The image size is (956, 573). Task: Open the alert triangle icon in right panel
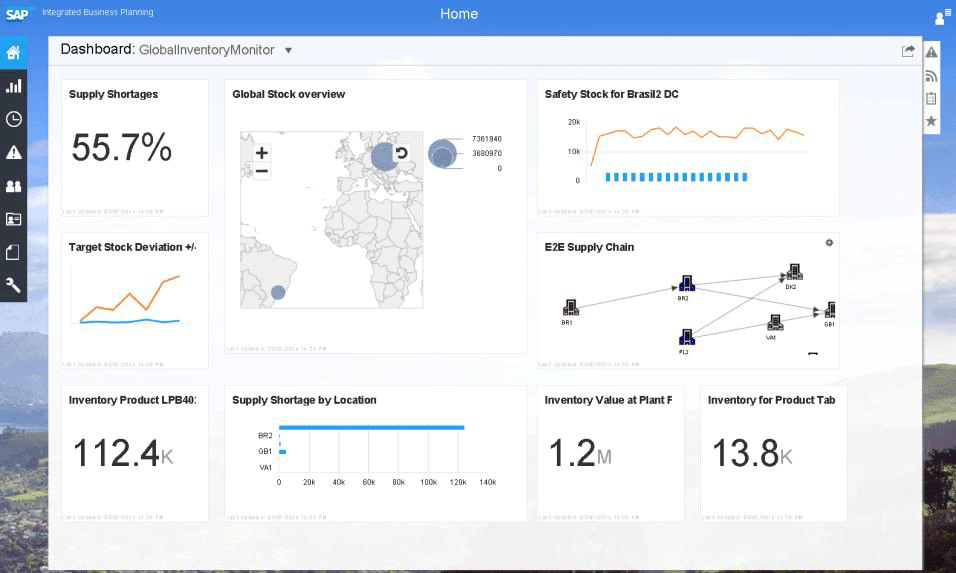(931, 52)
